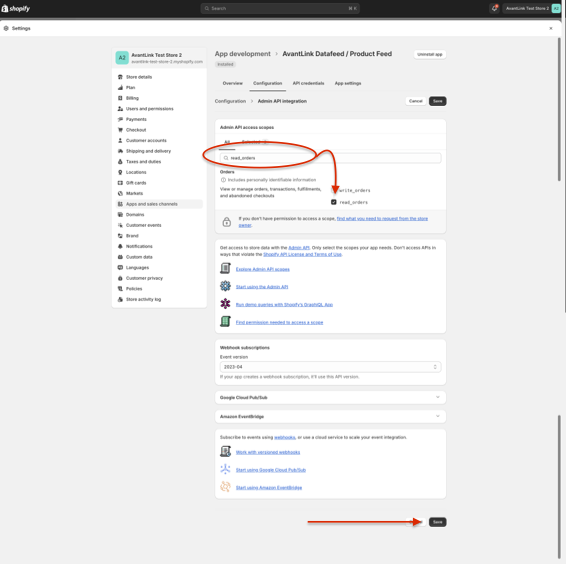Click the Customer privacy lock icon

[120, 278]
